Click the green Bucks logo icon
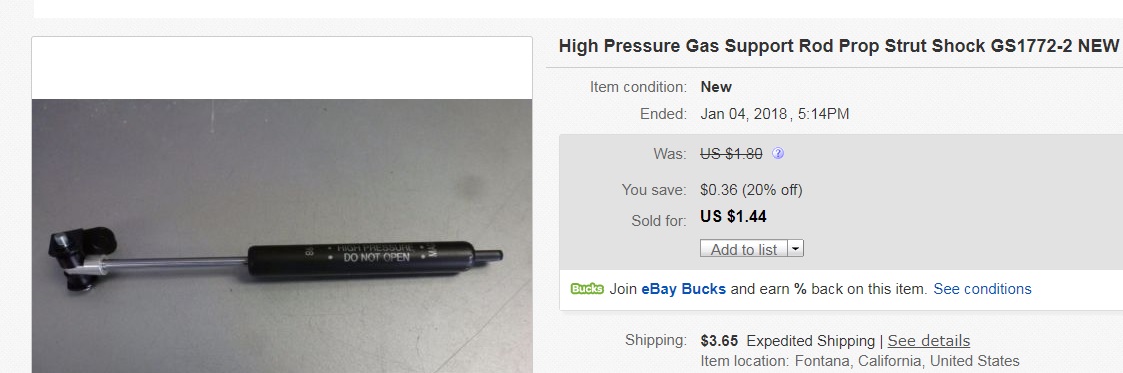The image size is (1123, 373). point(587,289)
